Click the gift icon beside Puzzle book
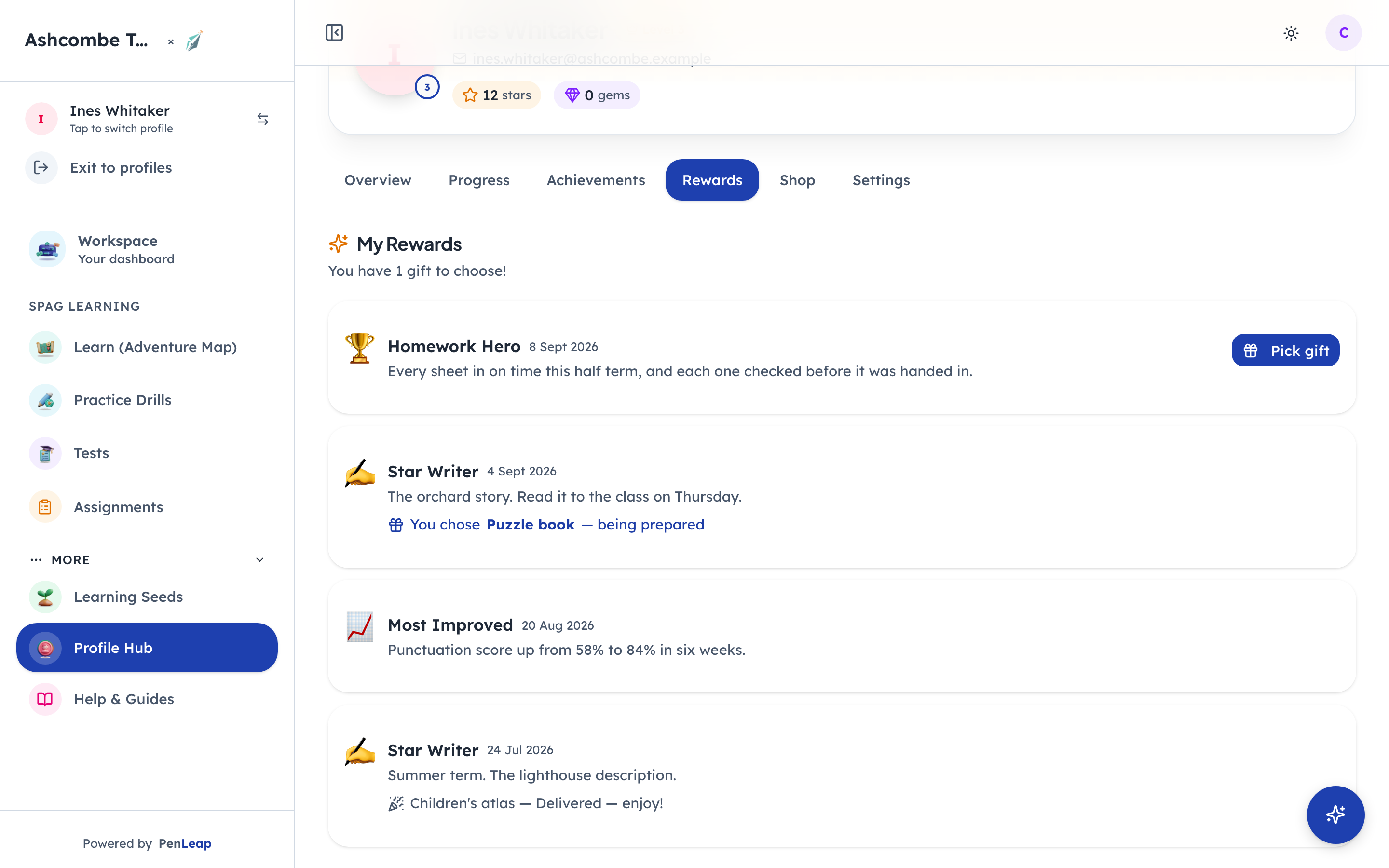1389x868 pixels. tap(396, 525)
